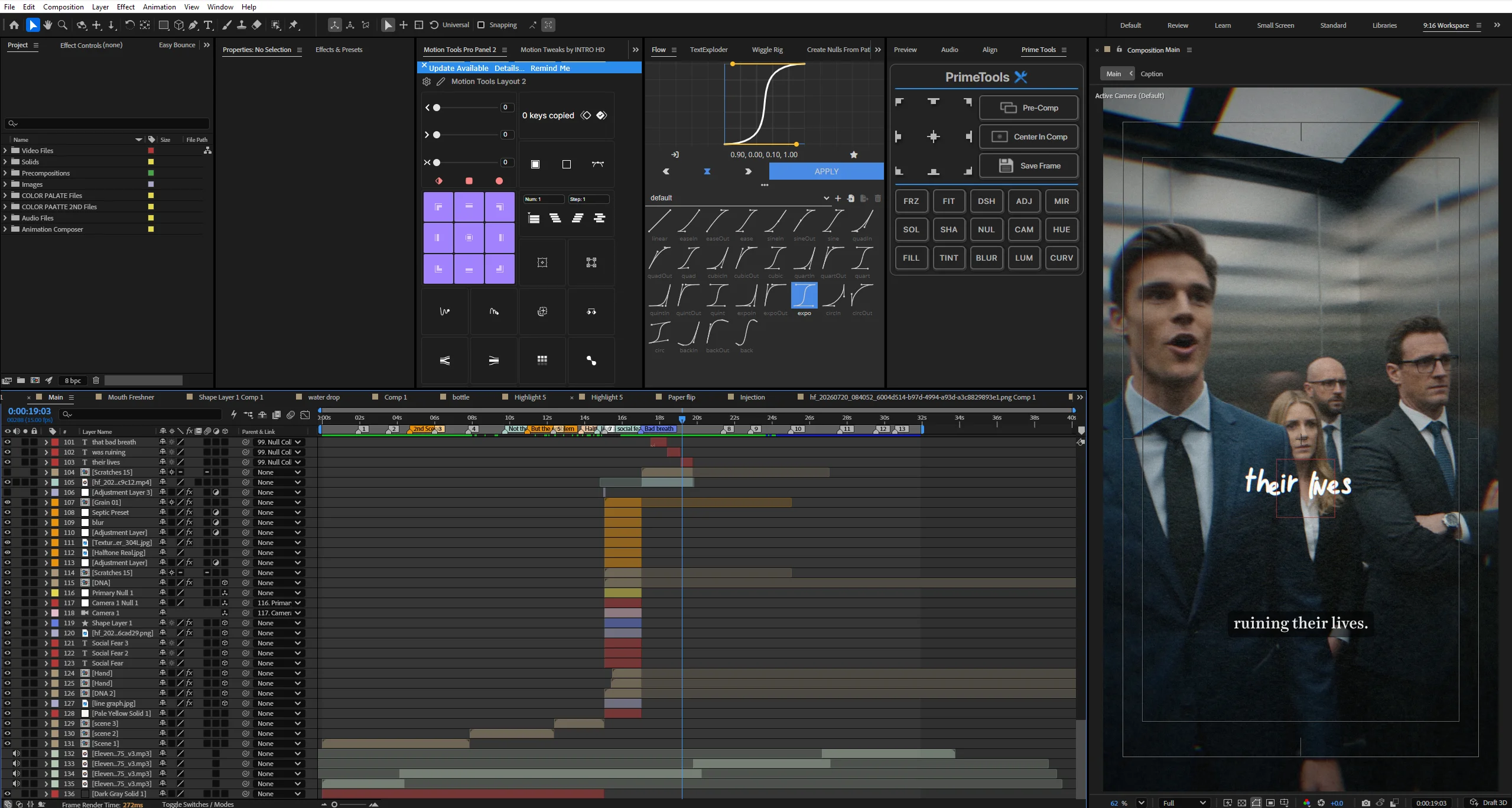Screen dimensions: 1512x808
Task: Click the BLUR button in PrimeTools
Action: click(986, 258)
